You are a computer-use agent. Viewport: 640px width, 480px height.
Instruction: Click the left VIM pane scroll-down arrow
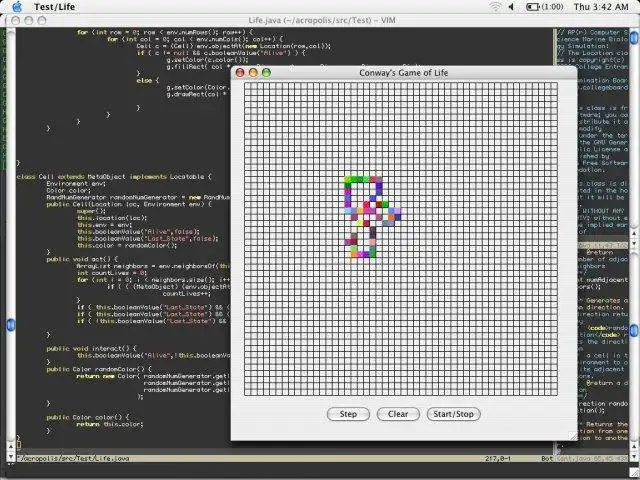tap(11, 456)
